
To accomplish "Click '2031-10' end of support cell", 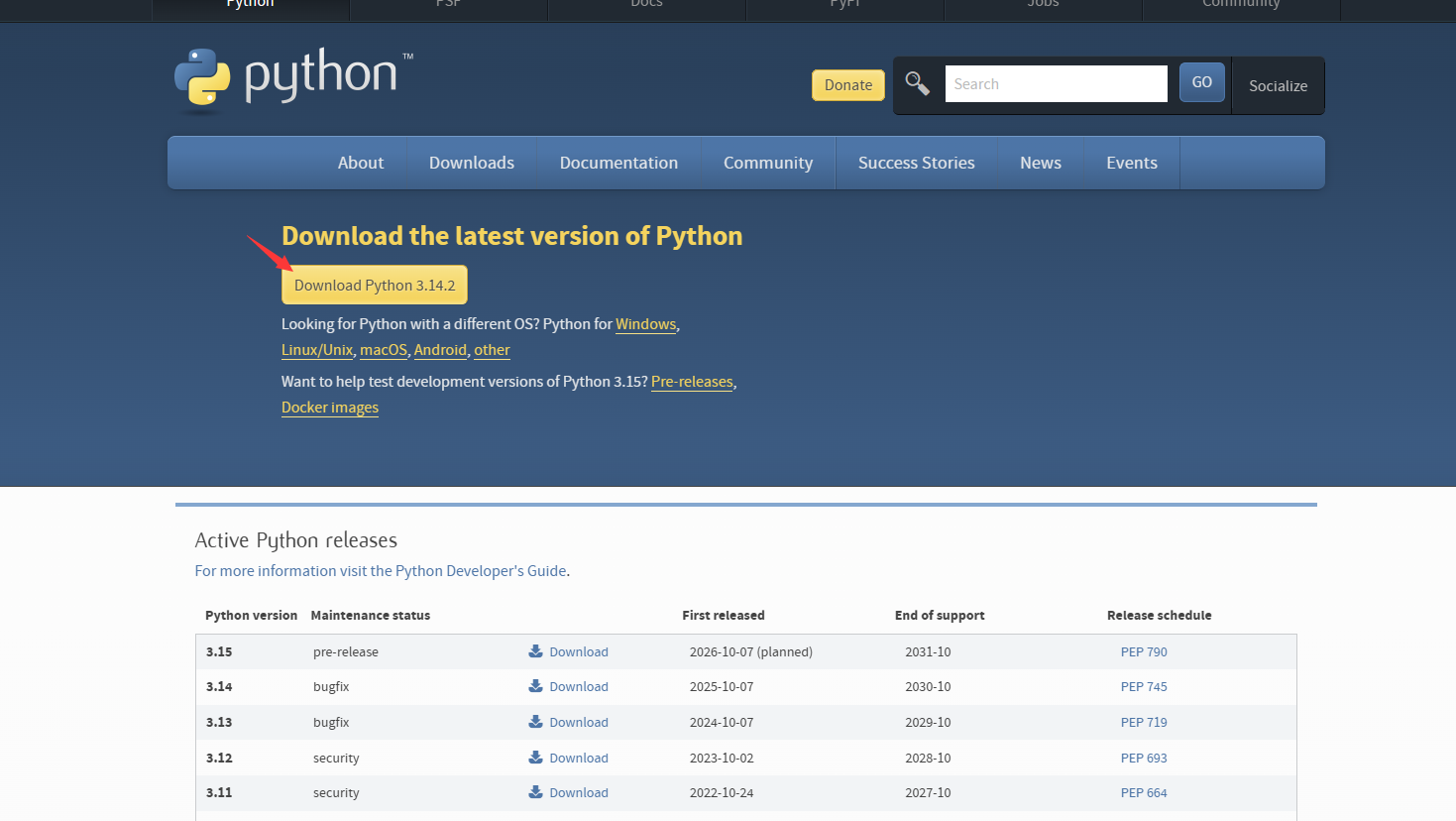I will (928, 651).
